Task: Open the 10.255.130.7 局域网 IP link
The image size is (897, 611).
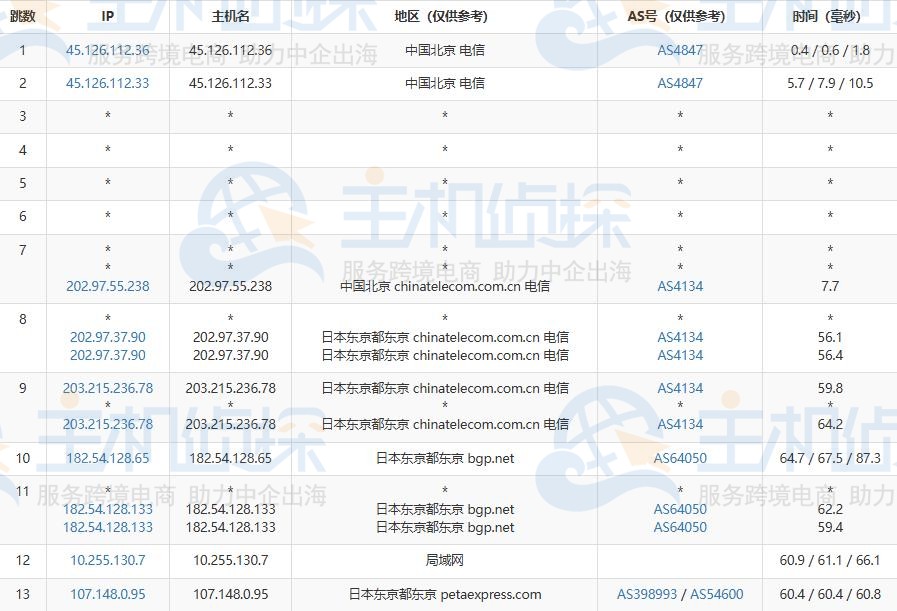Action: pos(106,560)
